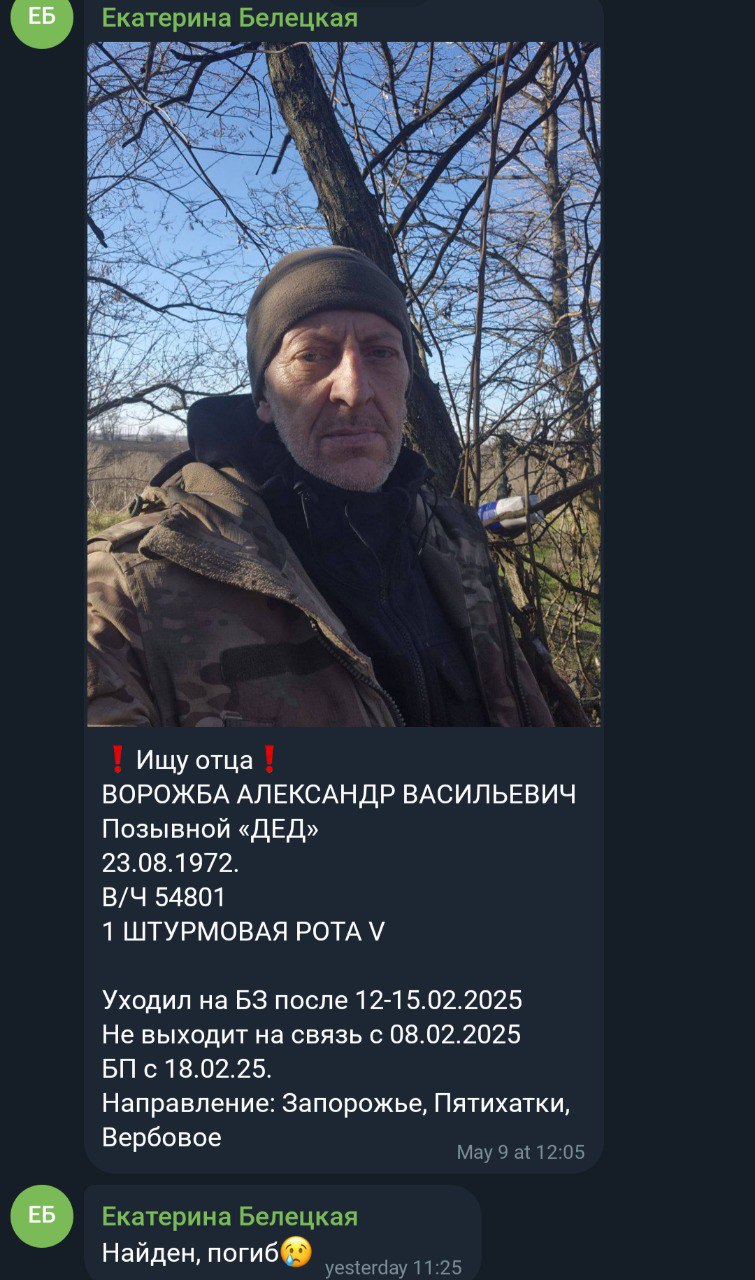Open the ЕБ avatar beside 'Найден, погиб' message
Viewport: 755px width, 1280px height.
(42, 1216)
